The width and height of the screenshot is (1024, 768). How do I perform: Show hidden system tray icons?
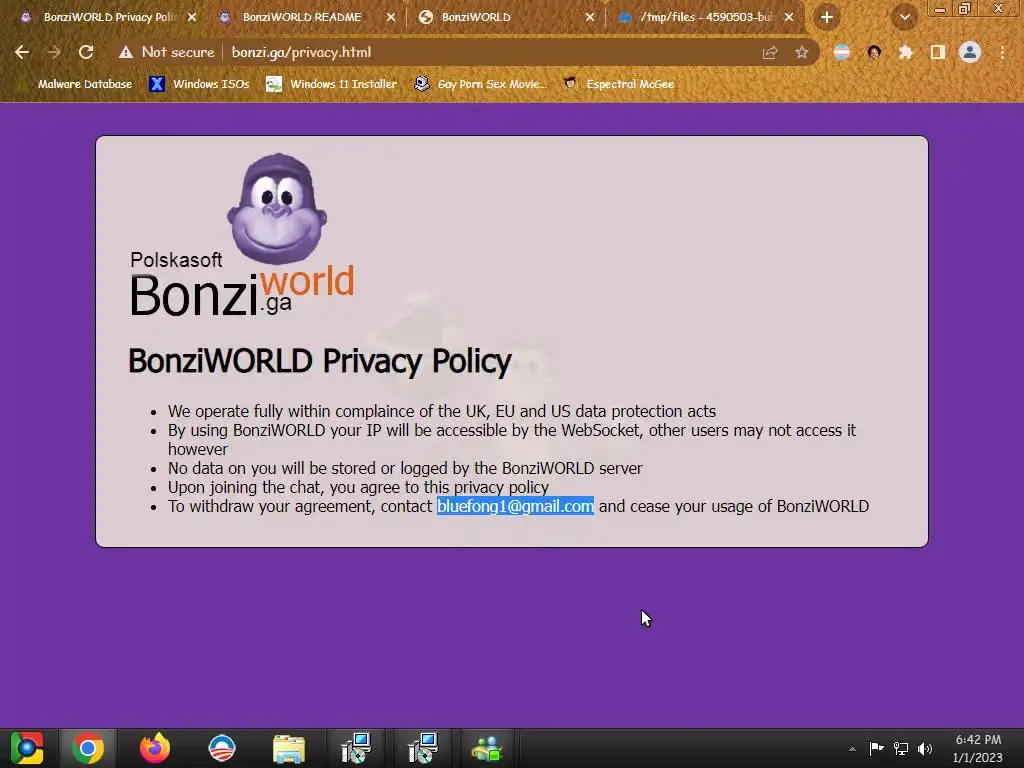[852, 749]
